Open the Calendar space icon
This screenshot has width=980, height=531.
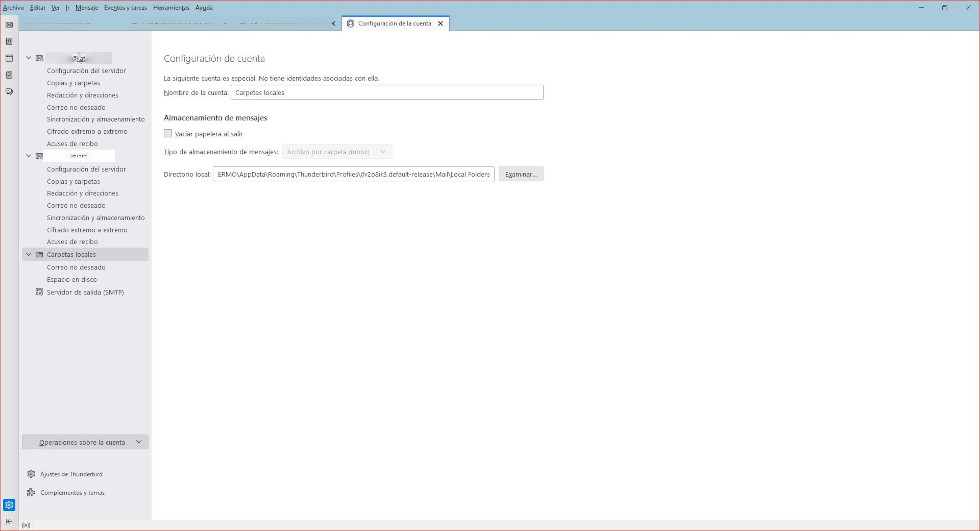(x=9, y=58)
